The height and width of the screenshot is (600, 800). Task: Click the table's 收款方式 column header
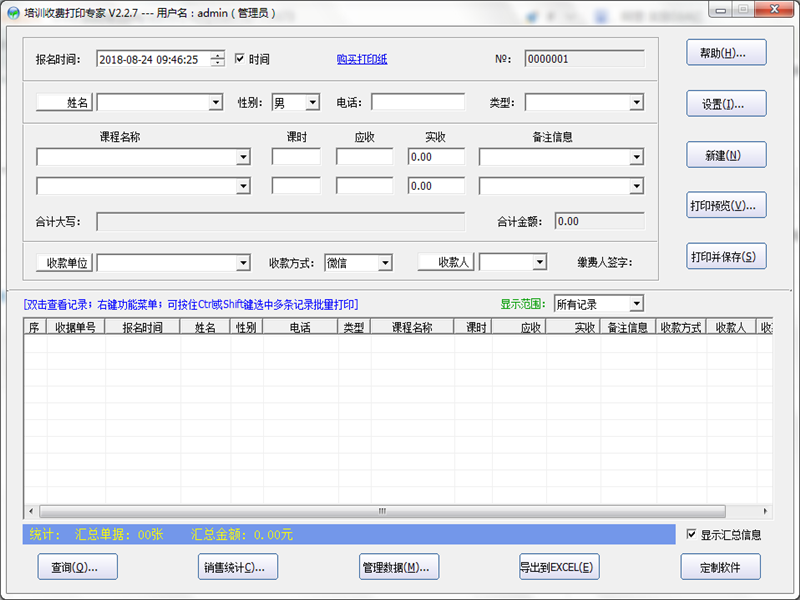(x=681, y=327)
